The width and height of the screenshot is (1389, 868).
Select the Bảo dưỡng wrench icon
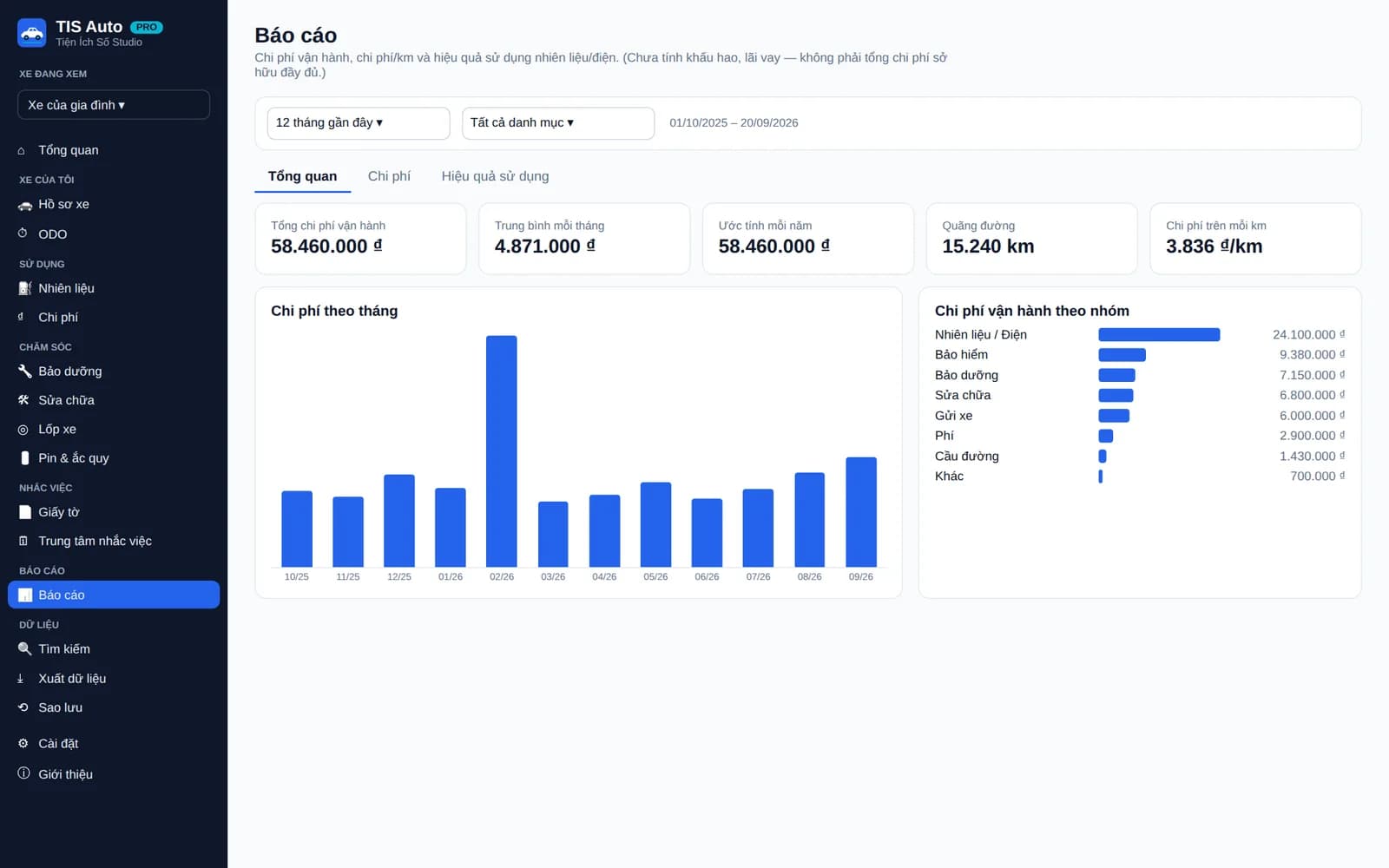(24, 371)
